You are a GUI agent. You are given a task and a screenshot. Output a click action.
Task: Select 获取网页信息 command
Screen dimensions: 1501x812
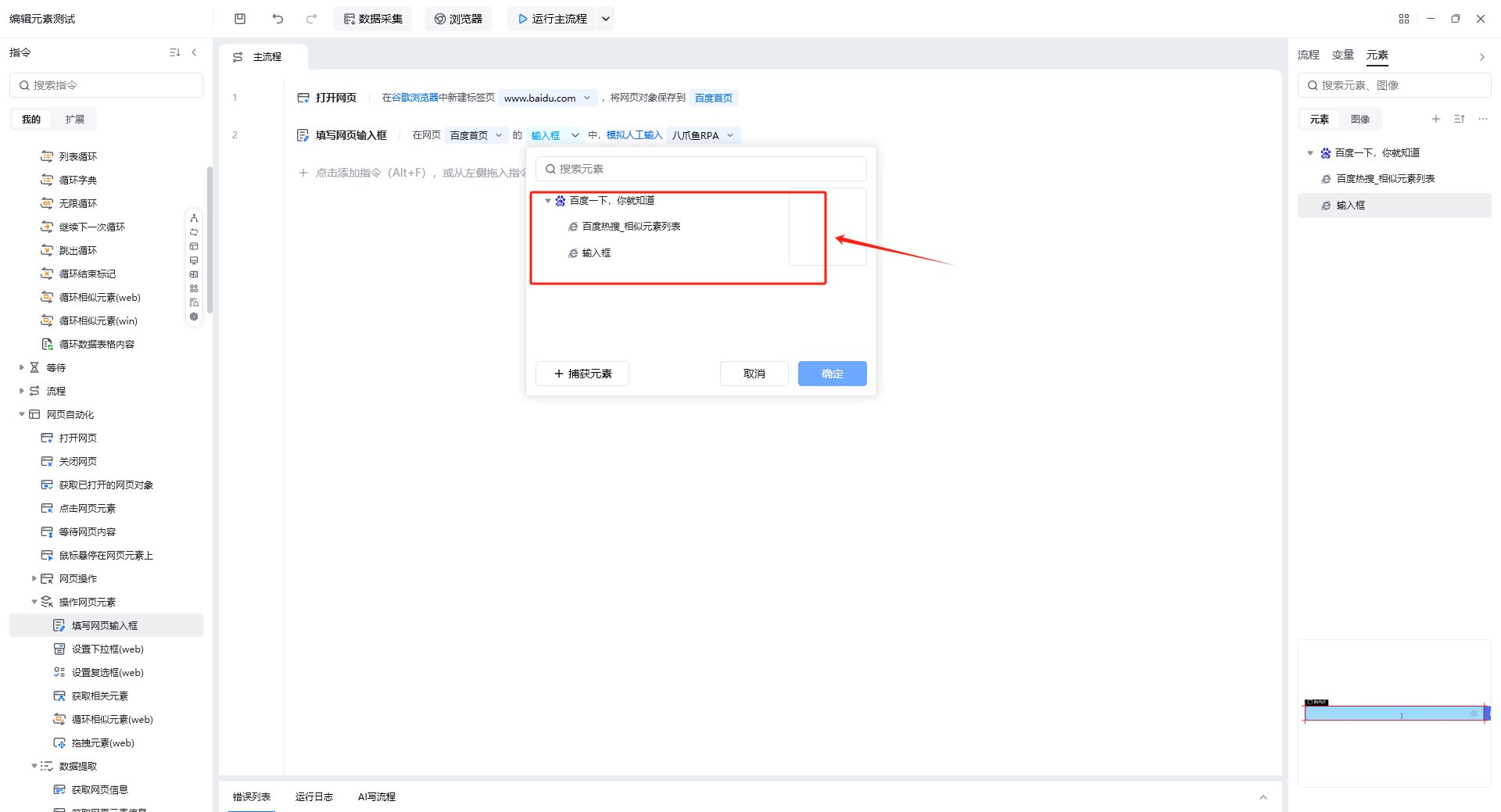tap(99, 789)
